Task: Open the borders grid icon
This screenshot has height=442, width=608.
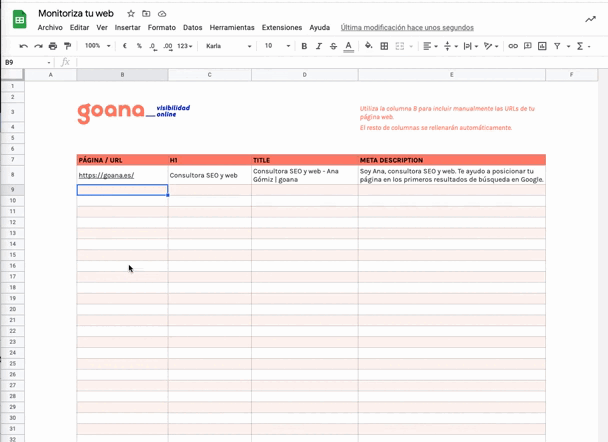Action: 384,46
